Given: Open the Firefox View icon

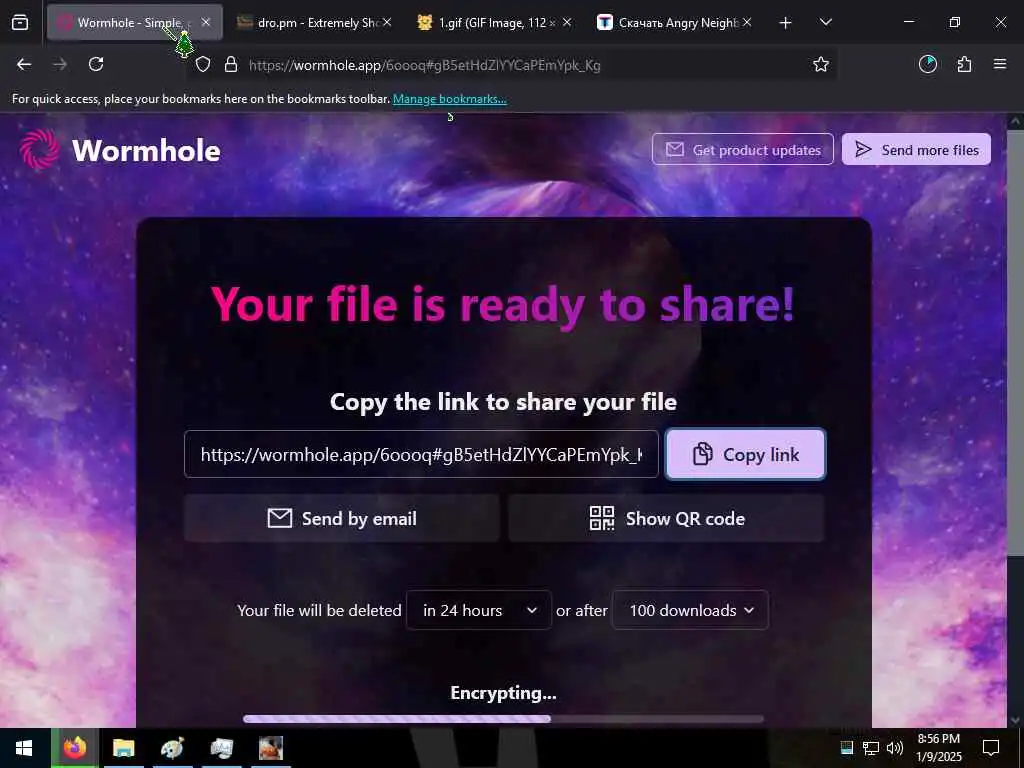Looking at the screenshot, I should [x=20, y=23].
